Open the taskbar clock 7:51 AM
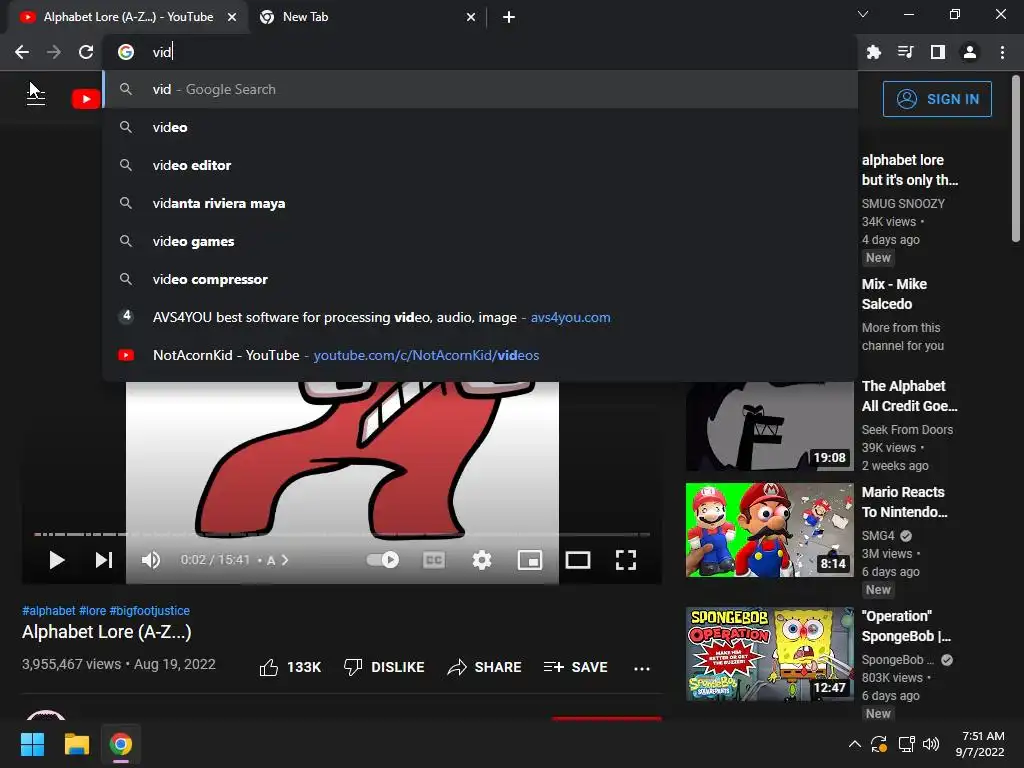 (982, 744)
